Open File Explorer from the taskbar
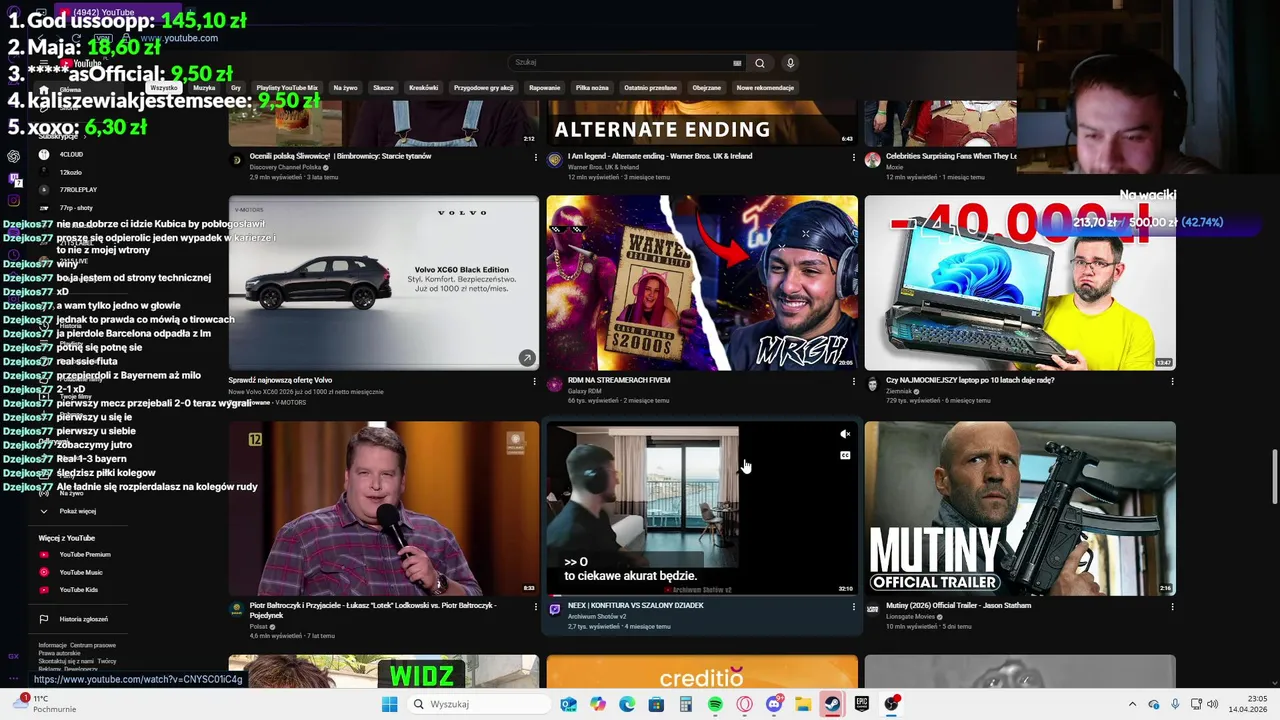This screenshot has height=720, width=1280. click(x=803, y=704)
